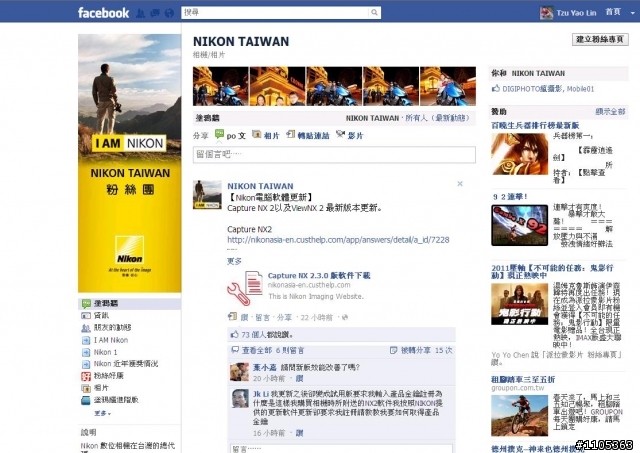Select 朋友的動態 in left sidebar

pyautogui.click(x=112, y=327)
